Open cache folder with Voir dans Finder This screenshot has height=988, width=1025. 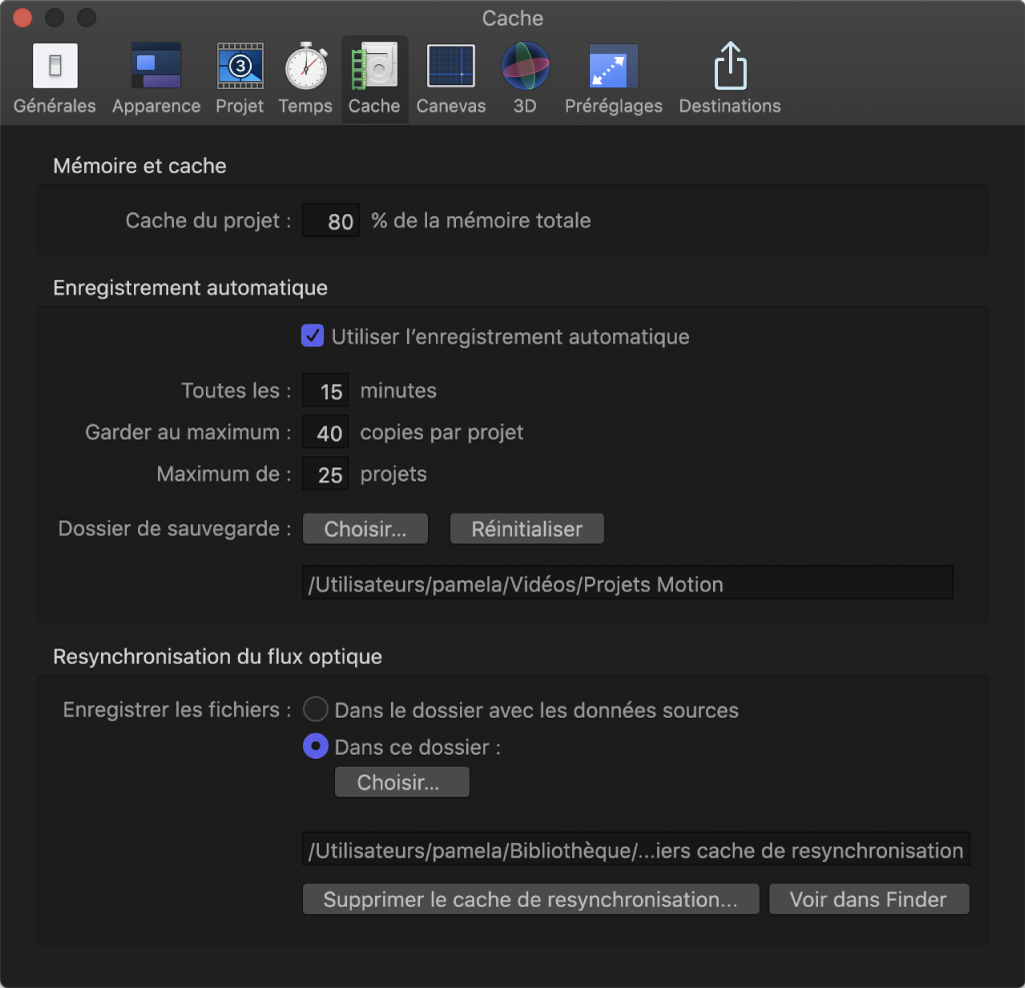click(868, 898)
